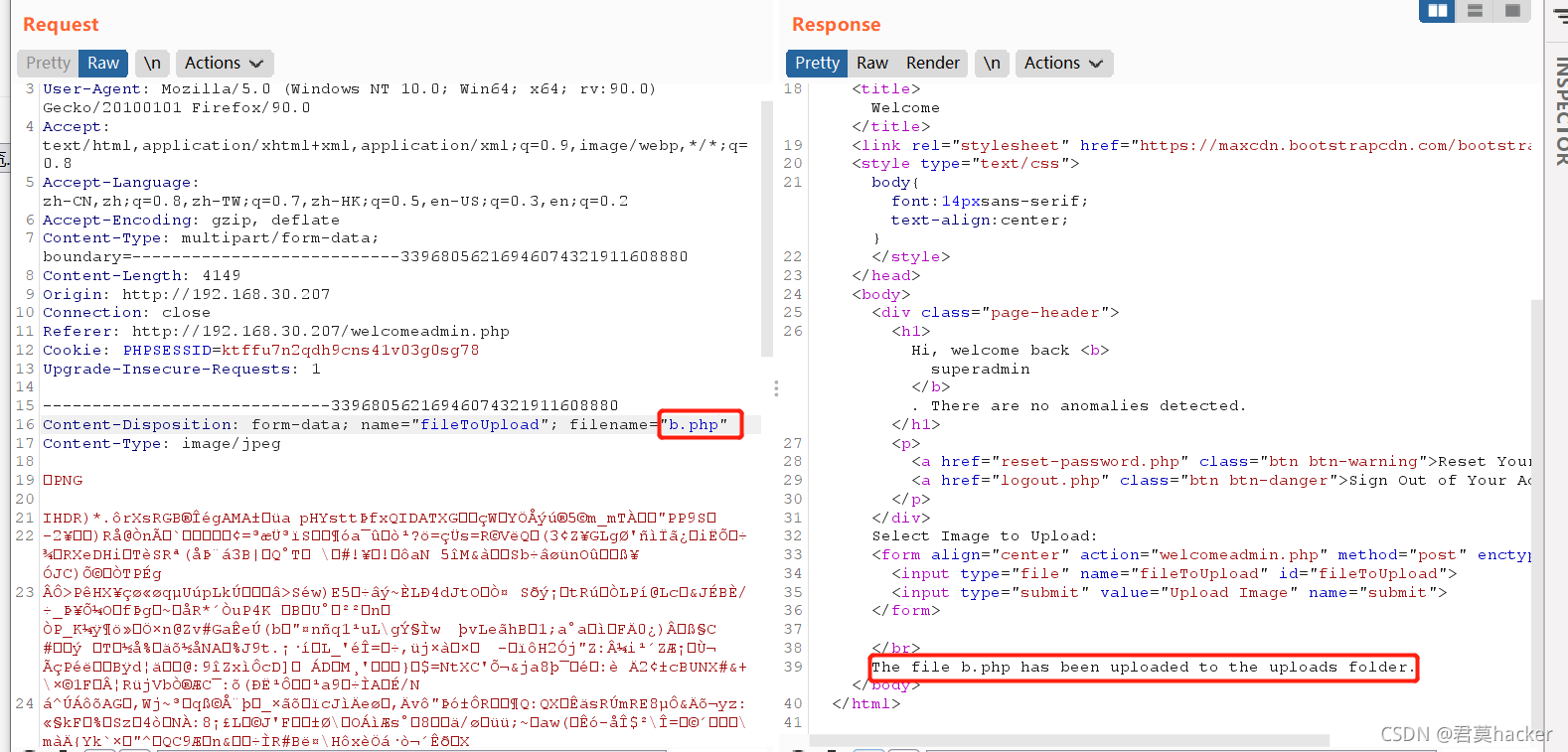Click "Accept-Encoding: gzip, deflate" line

[x=191, y=221]
